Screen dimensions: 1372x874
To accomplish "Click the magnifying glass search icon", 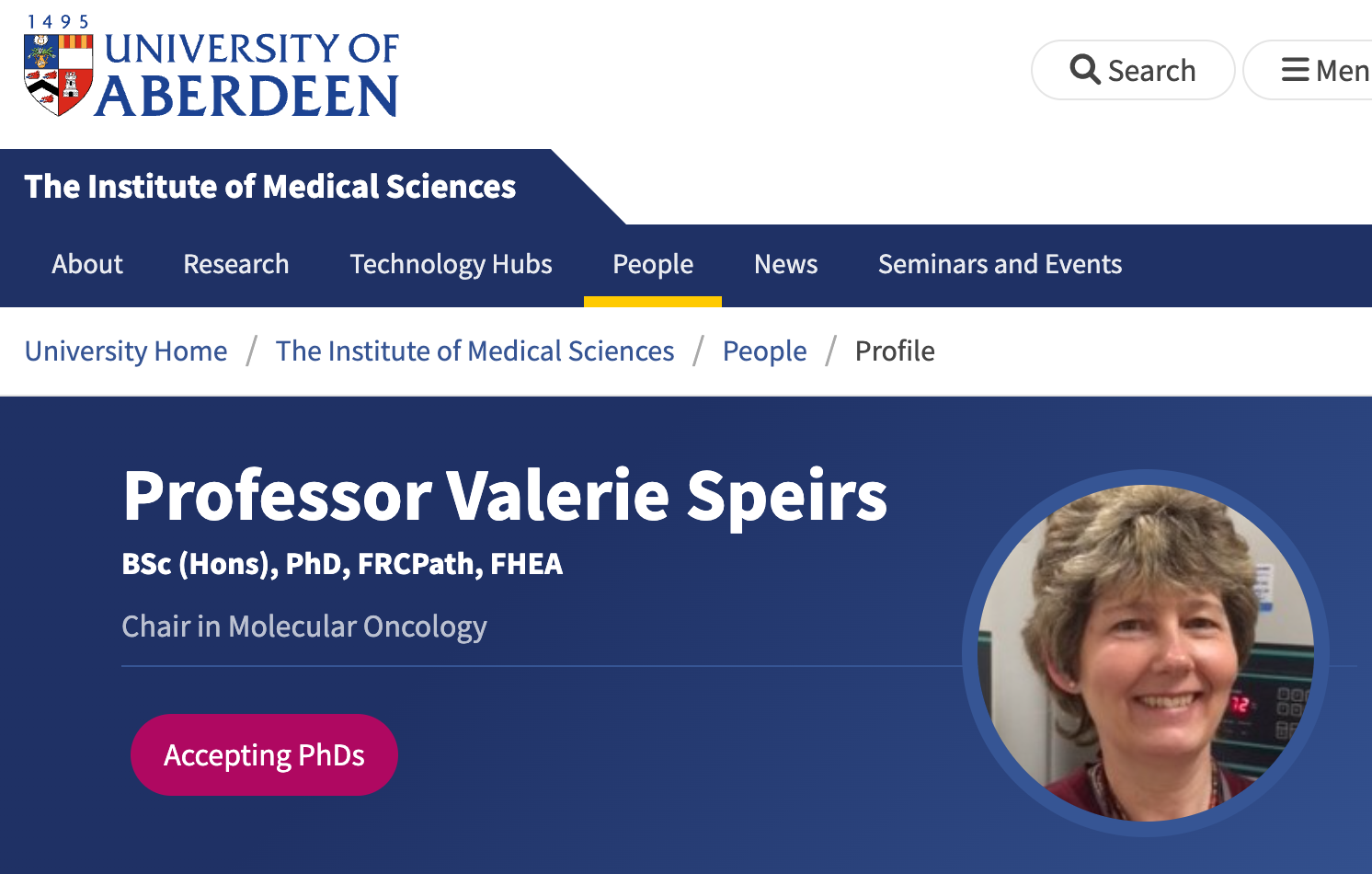I will click(x=1085, y=70).
